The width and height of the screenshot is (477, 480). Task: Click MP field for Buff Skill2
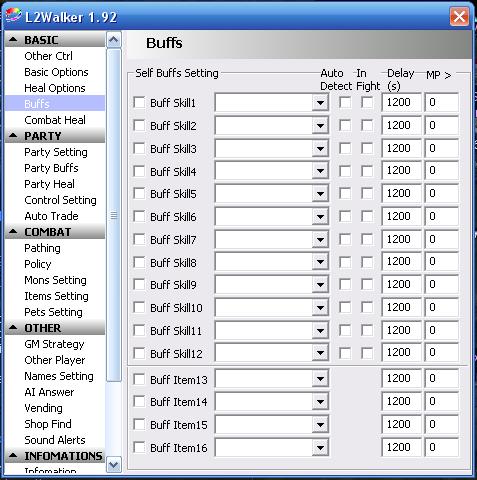pos(441,125)
